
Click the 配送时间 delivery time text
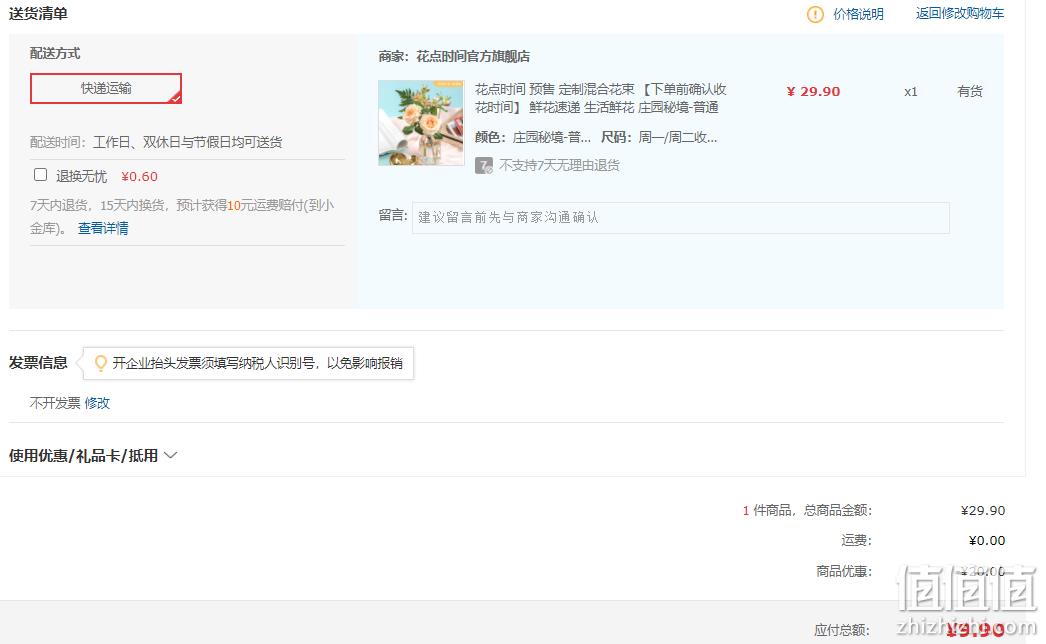[156, 142]
